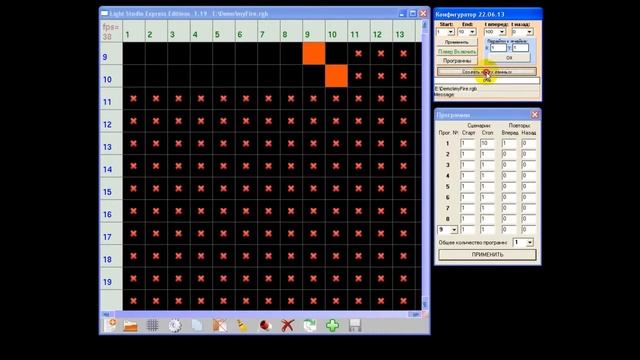Click the red ball icon in toolbar
The height and width of the screenshot is (360, 640).
pos(265,325)
